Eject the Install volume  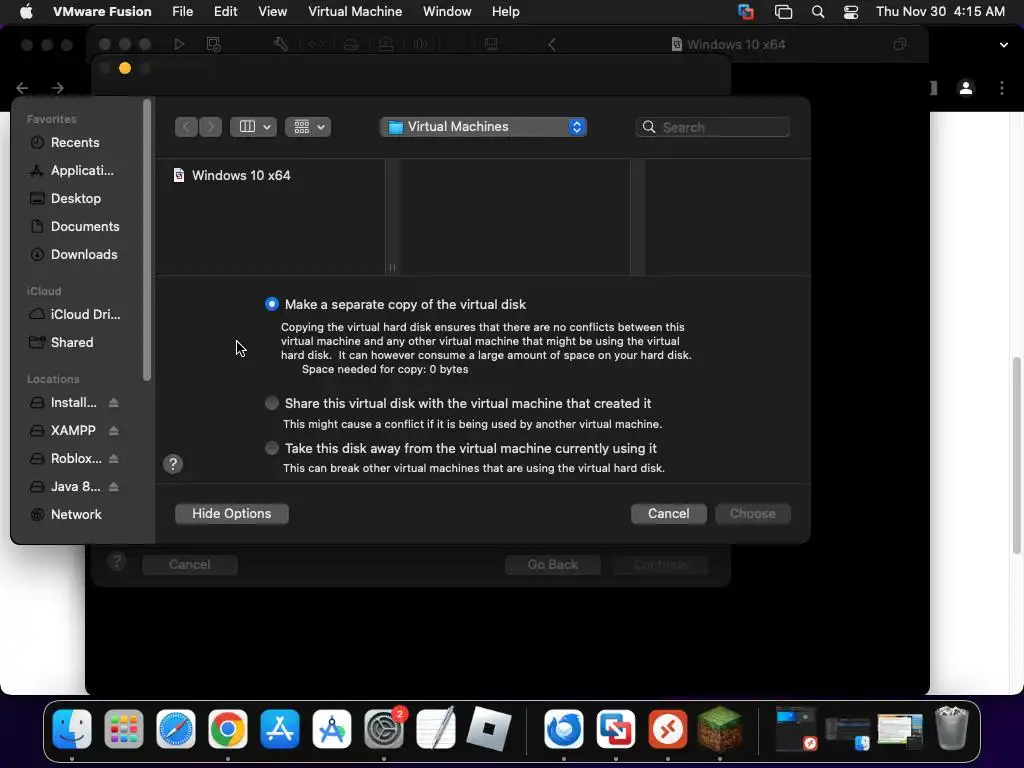tap(114, 402)
